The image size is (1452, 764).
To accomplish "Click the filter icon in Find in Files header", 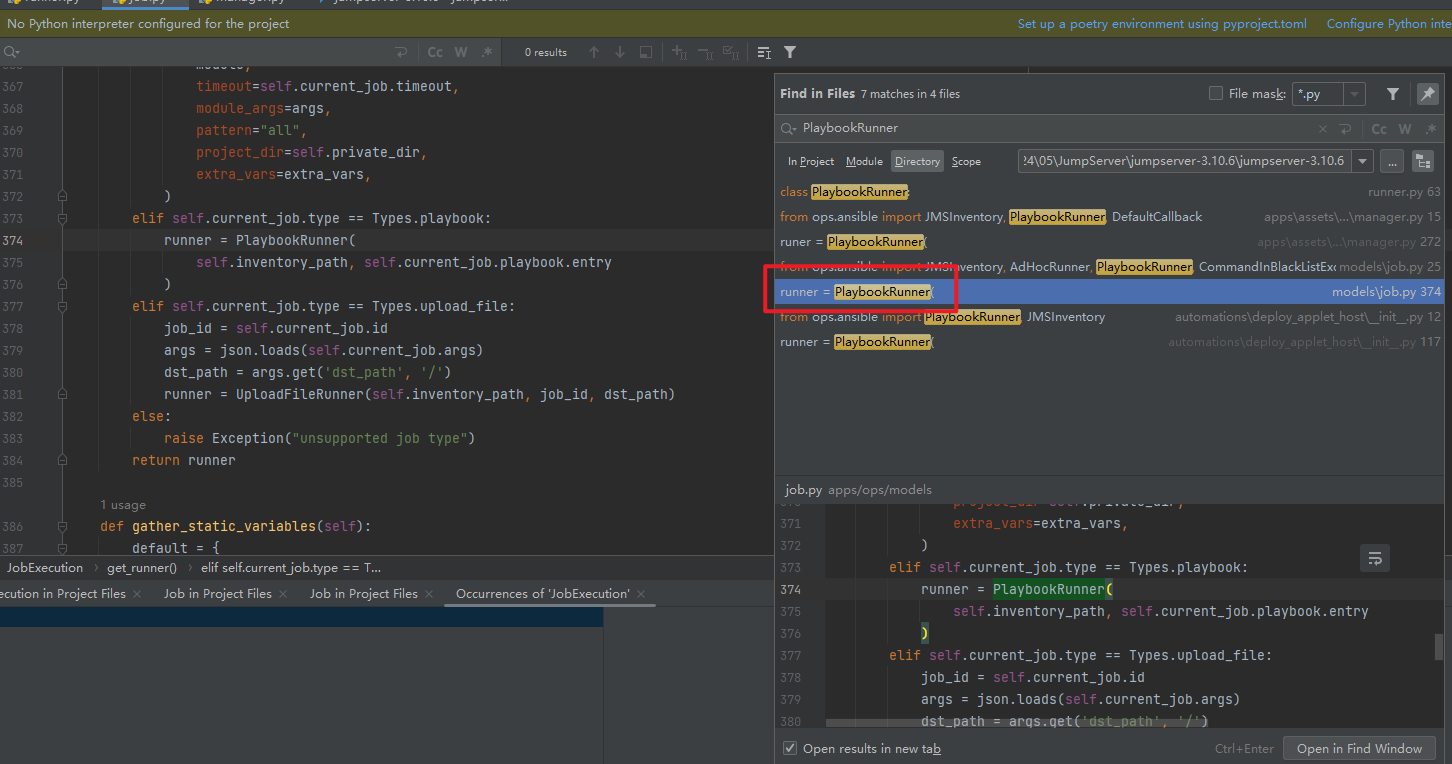I will pos(1392,94).
